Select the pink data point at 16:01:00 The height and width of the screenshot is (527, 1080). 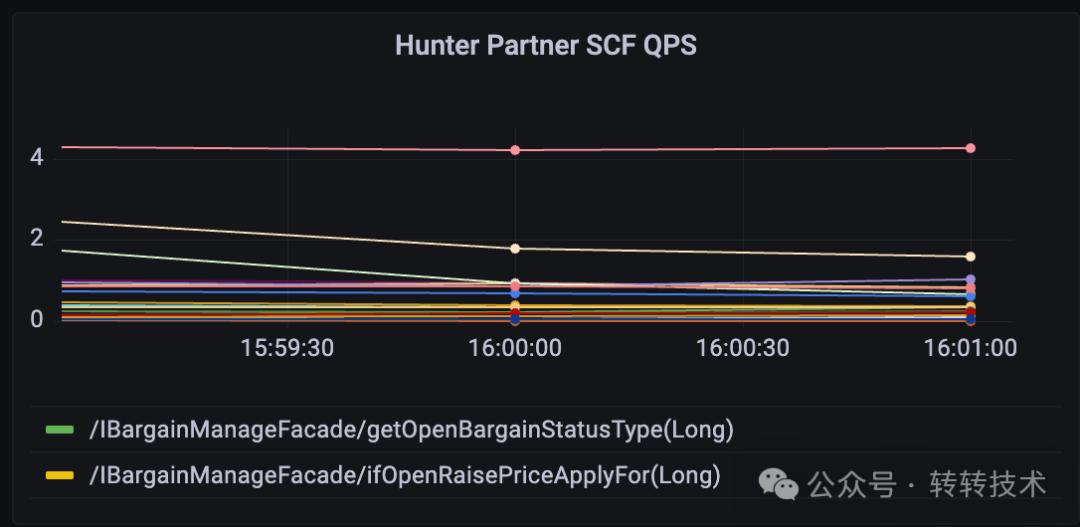970,148
